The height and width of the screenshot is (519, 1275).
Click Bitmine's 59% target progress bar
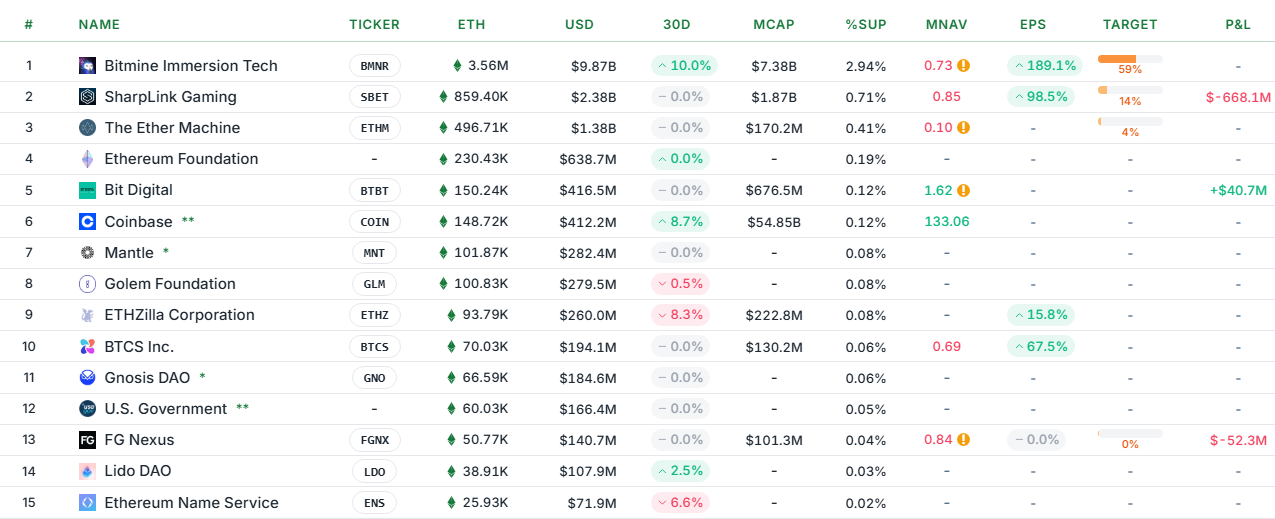(1130, 59)
